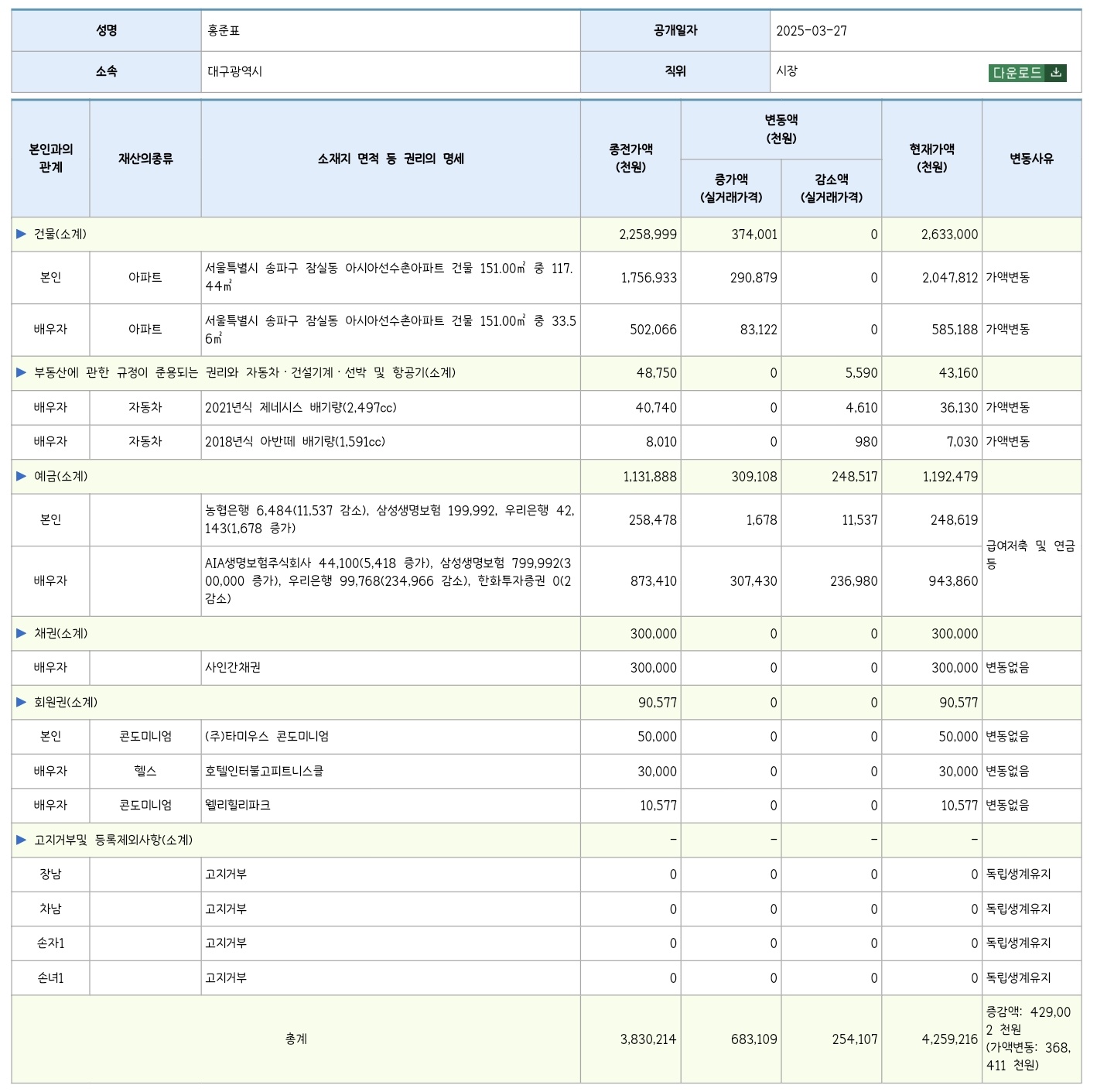
Task: Click the green 다운로드 button
Action: 1027,73
